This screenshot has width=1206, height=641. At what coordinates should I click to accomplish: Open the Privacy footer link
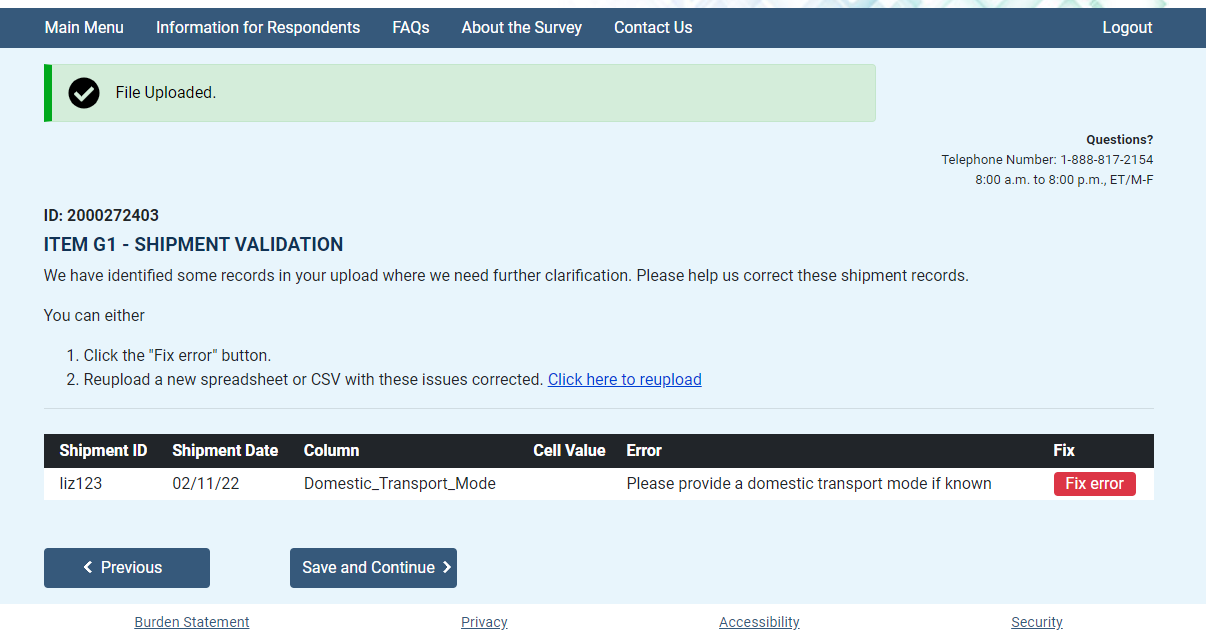click(x=484, y=622)
